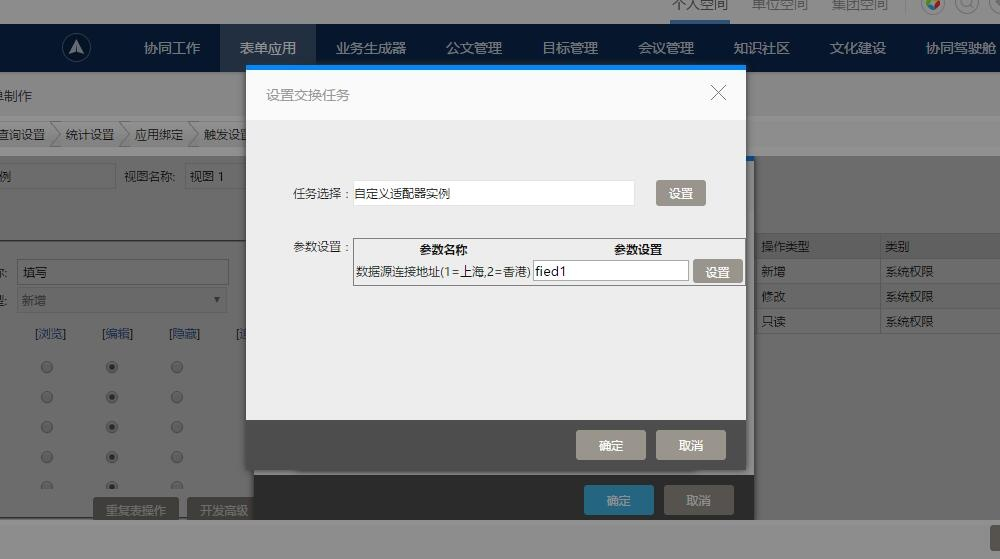The height and width of the screenshot is (559, 1000).
Task: Open the 文化建设 menu
Action: [x=858, y=48]
